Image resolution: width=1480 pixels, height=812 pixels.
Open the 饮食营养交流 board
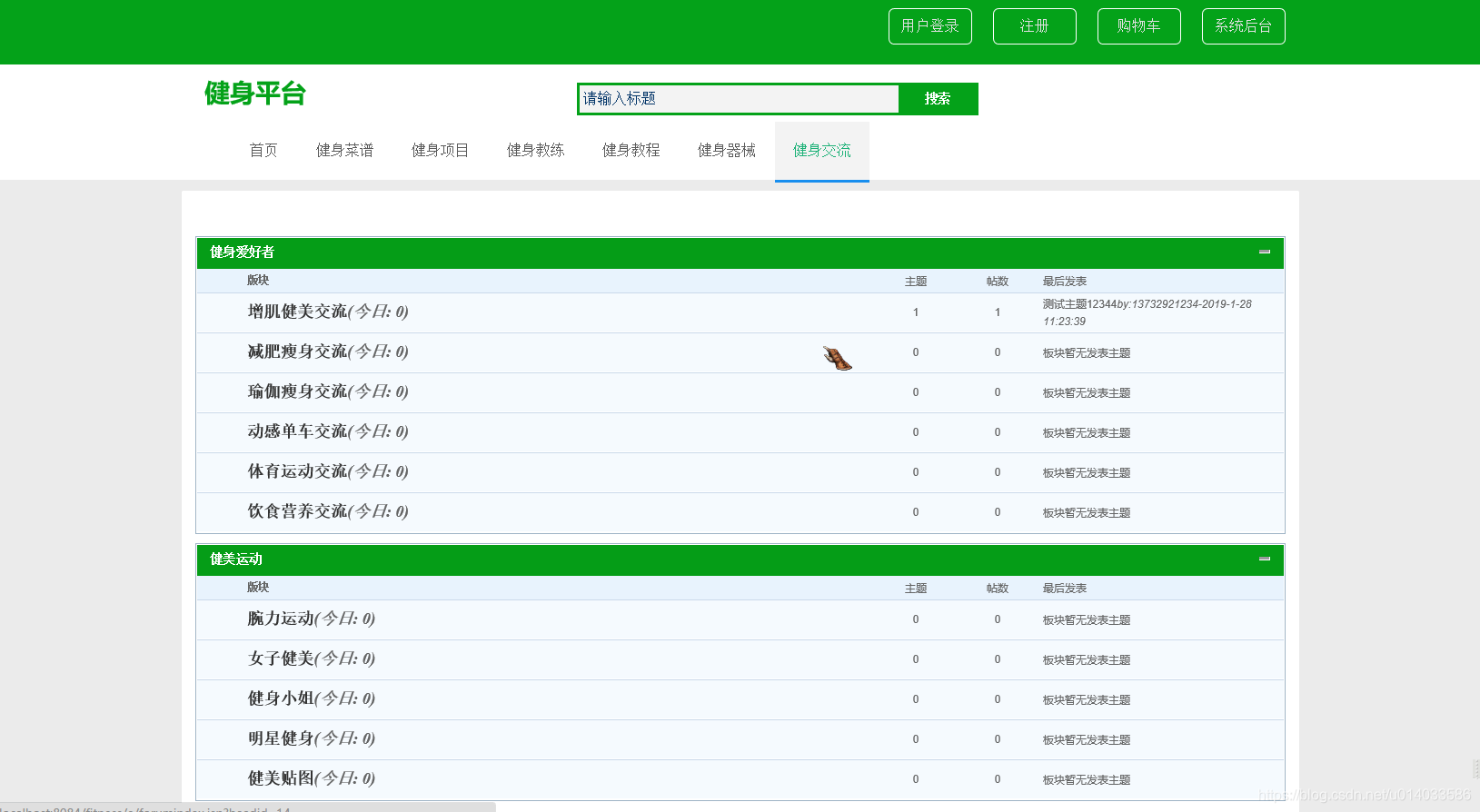click(x=298, y=511)
